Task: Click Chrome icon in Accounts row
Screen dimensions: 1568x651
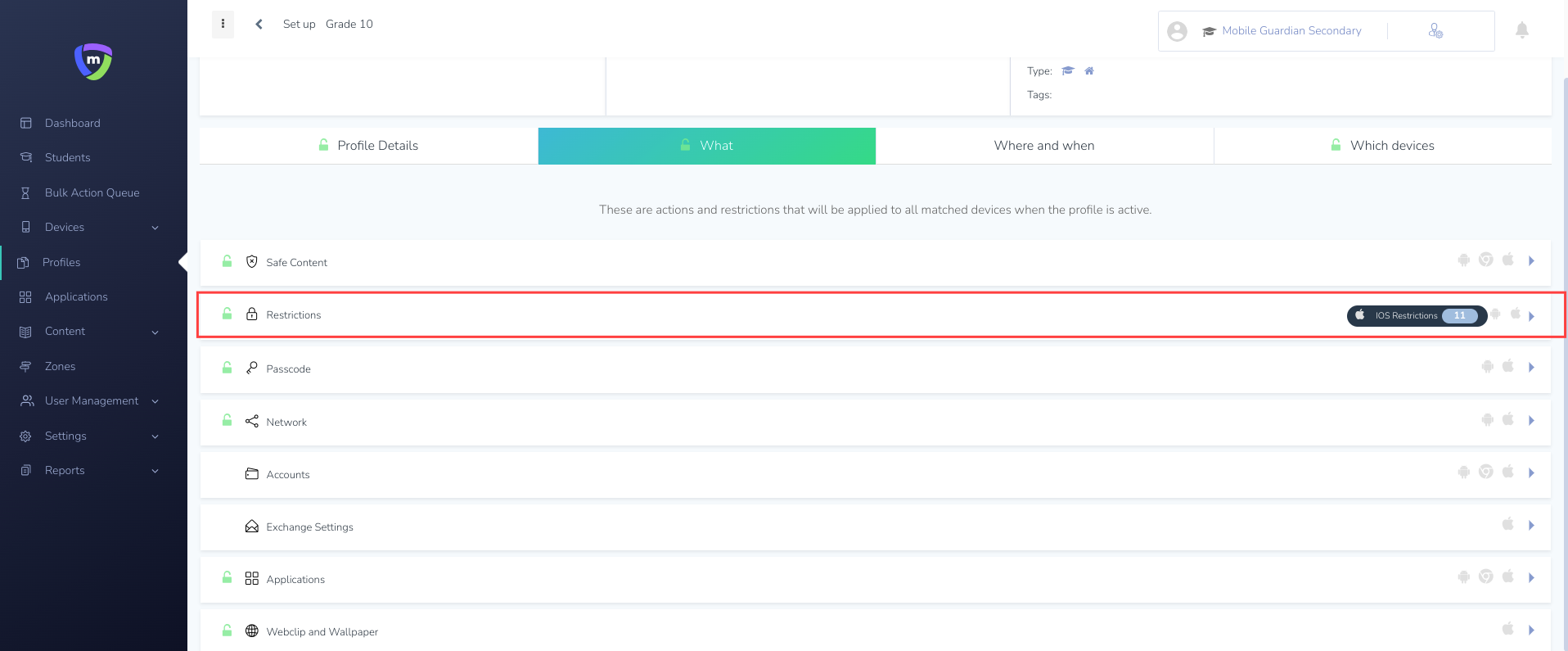Action: click(x=1486, y=472)
